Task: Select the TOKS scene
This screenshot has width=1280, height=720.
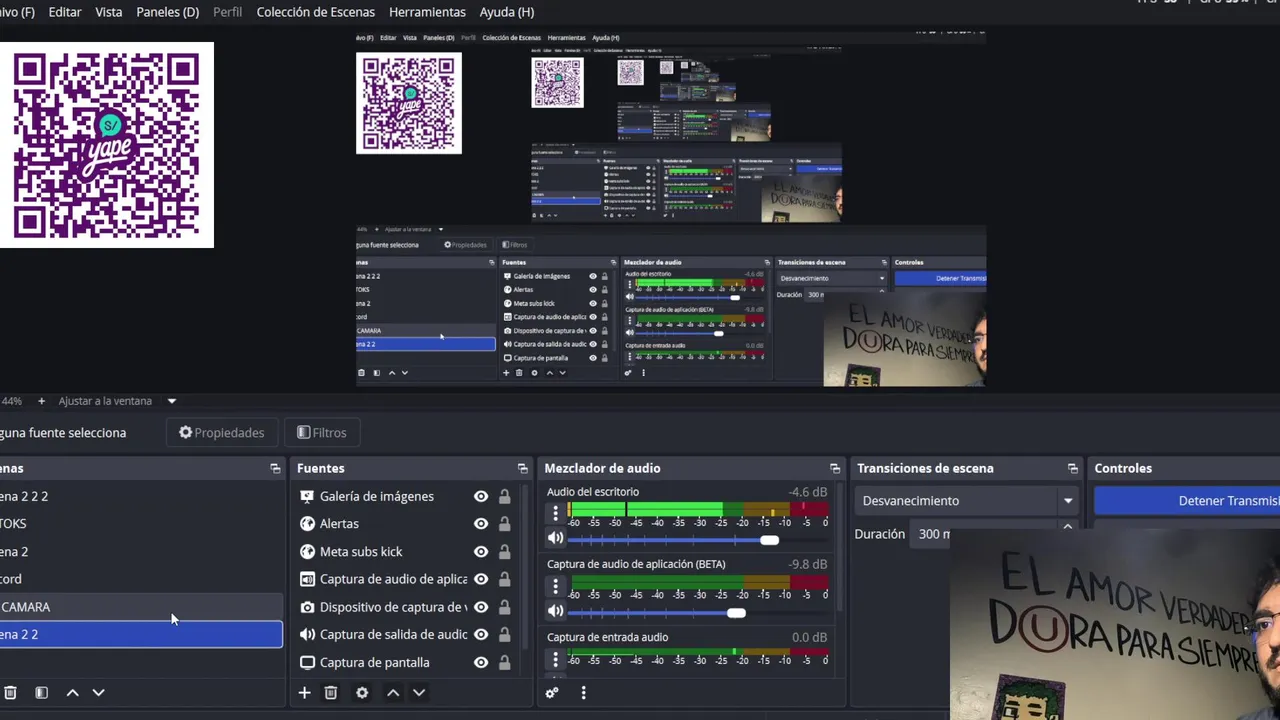Action: tap(141, 524)
